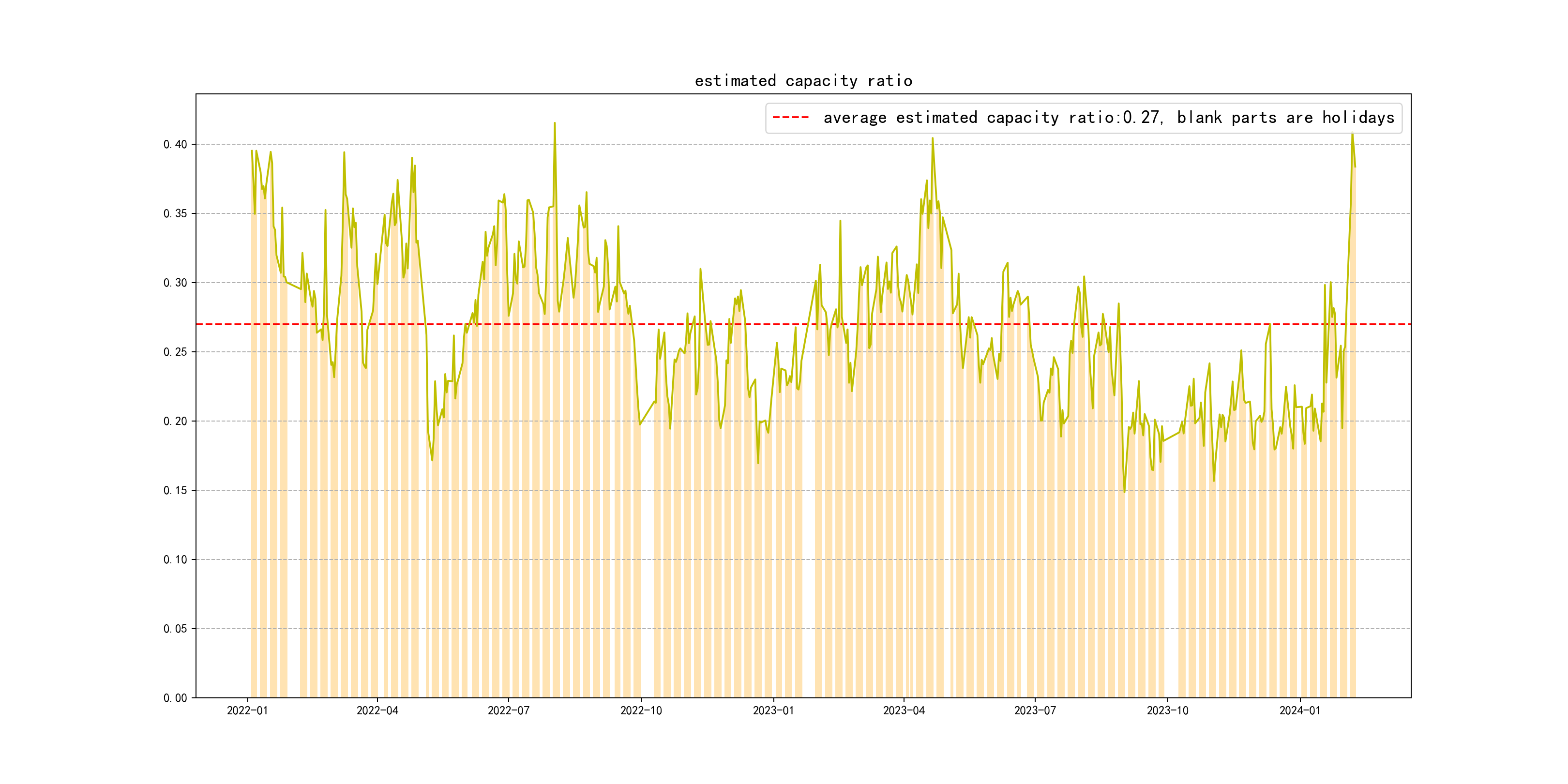Click the 0.30 y-axis tick label

pos(175,283)
